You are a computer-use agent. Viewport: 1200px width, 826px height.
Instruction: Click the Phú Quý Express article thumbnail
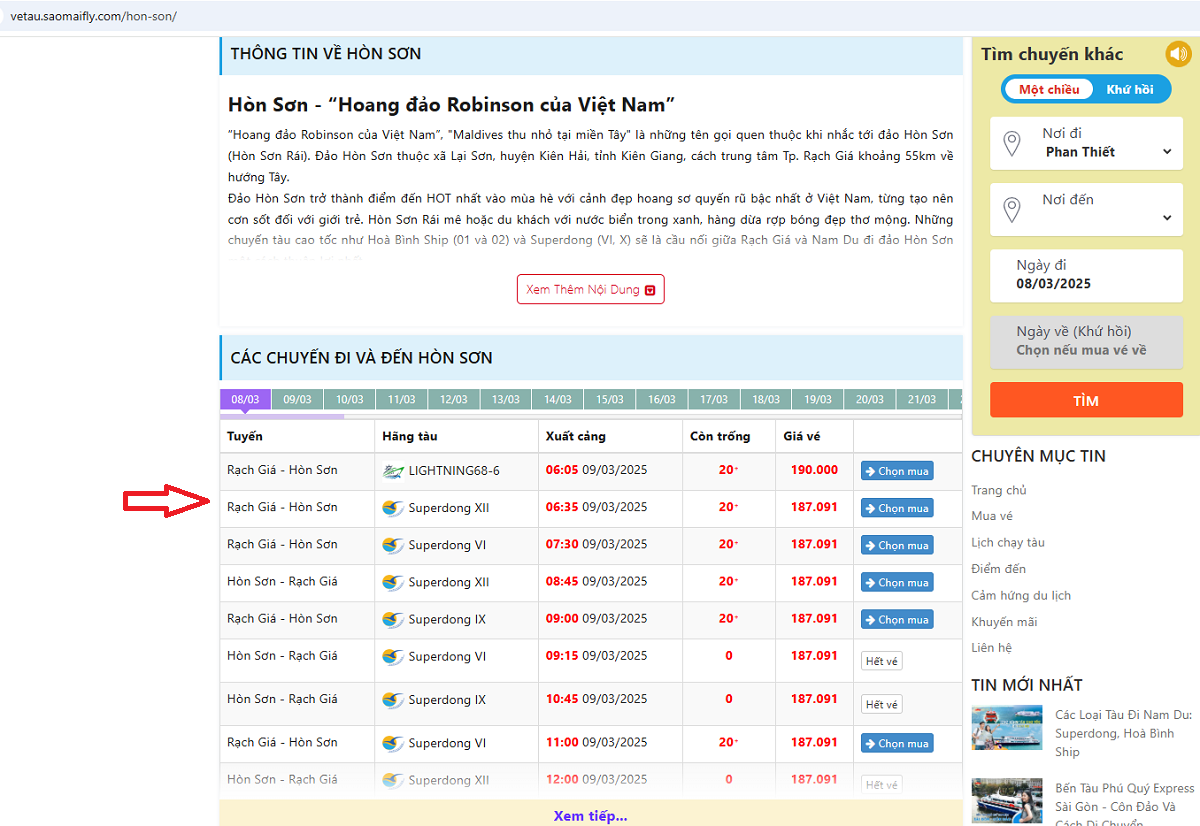(1007, 802)
